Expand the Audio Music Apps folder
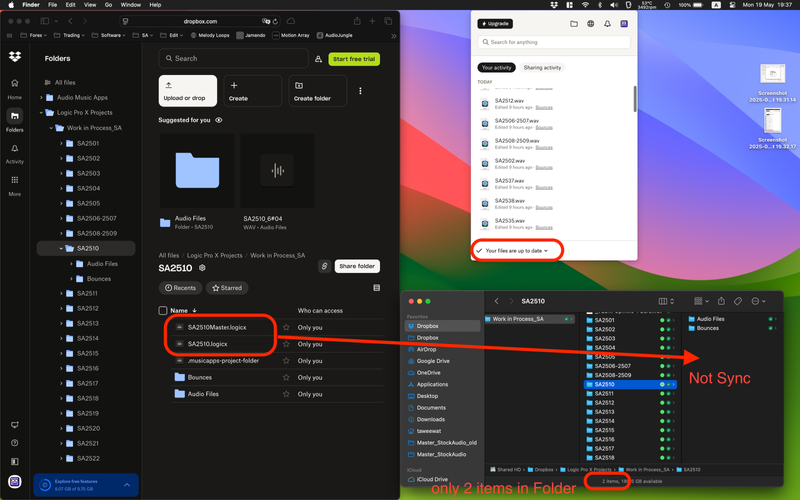This screenshot has width=800, height=500. 41,98
